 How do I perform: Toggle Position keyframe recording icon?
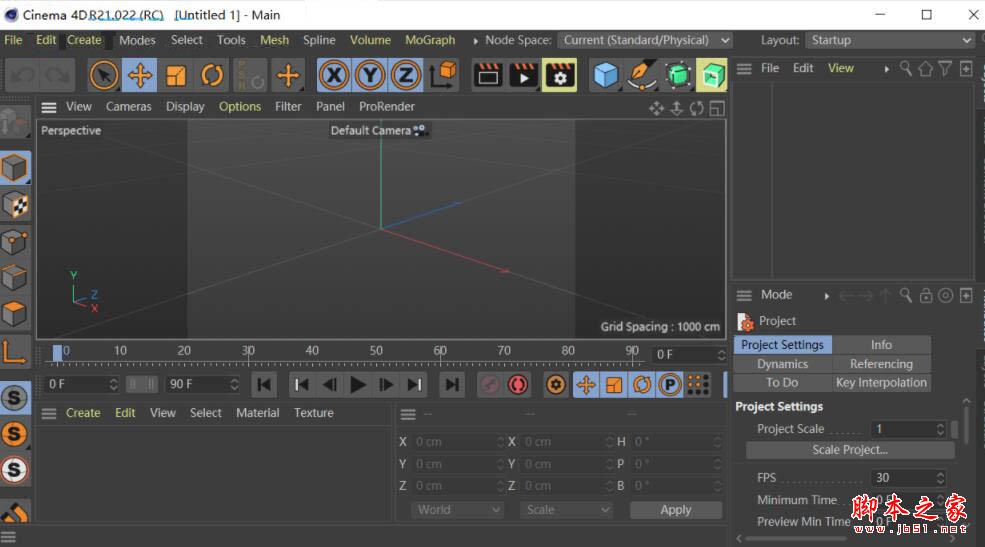(585, 384)
